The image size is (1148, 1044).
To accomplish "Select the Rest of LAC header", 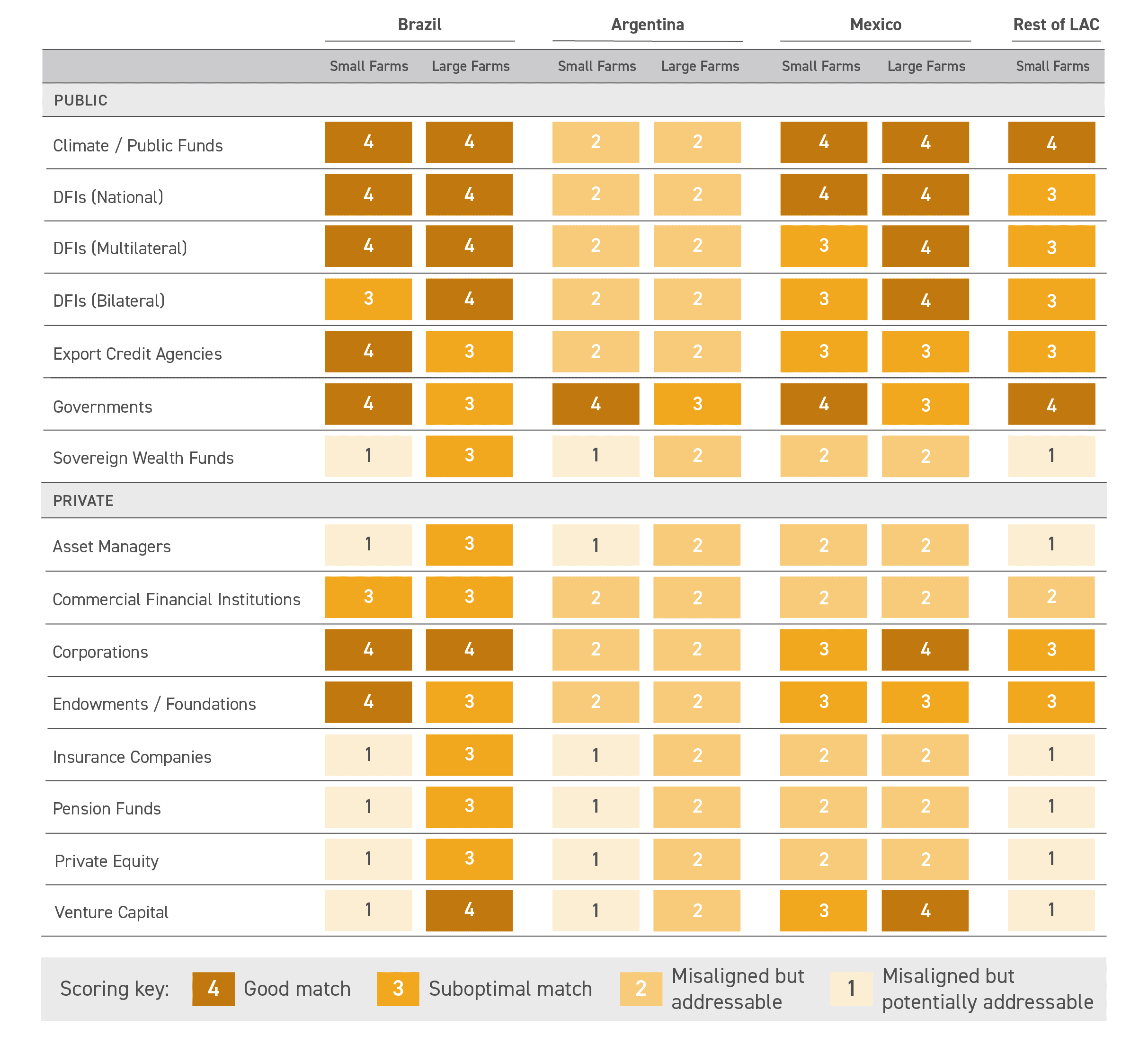I will [x=1056, y=25].
